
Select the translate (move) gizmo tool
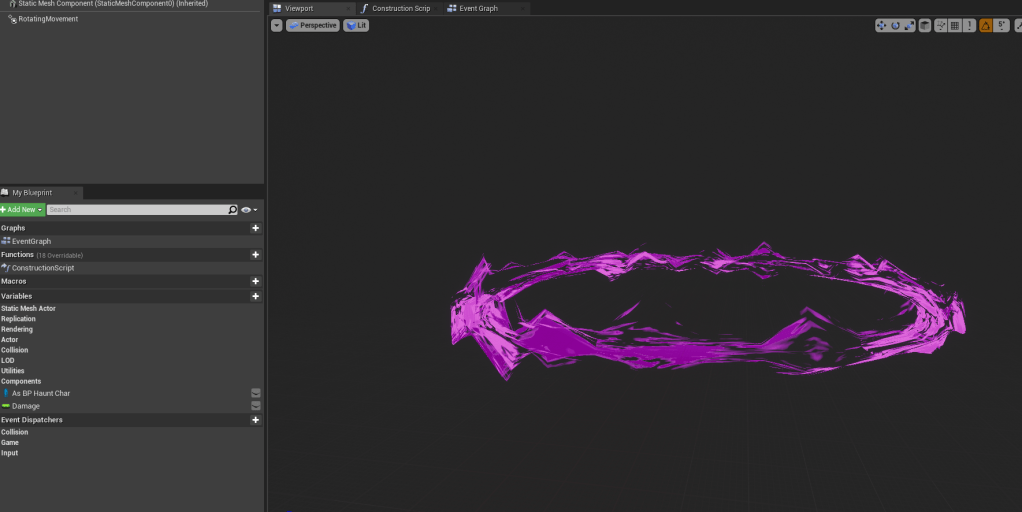(x=882, y=26)
